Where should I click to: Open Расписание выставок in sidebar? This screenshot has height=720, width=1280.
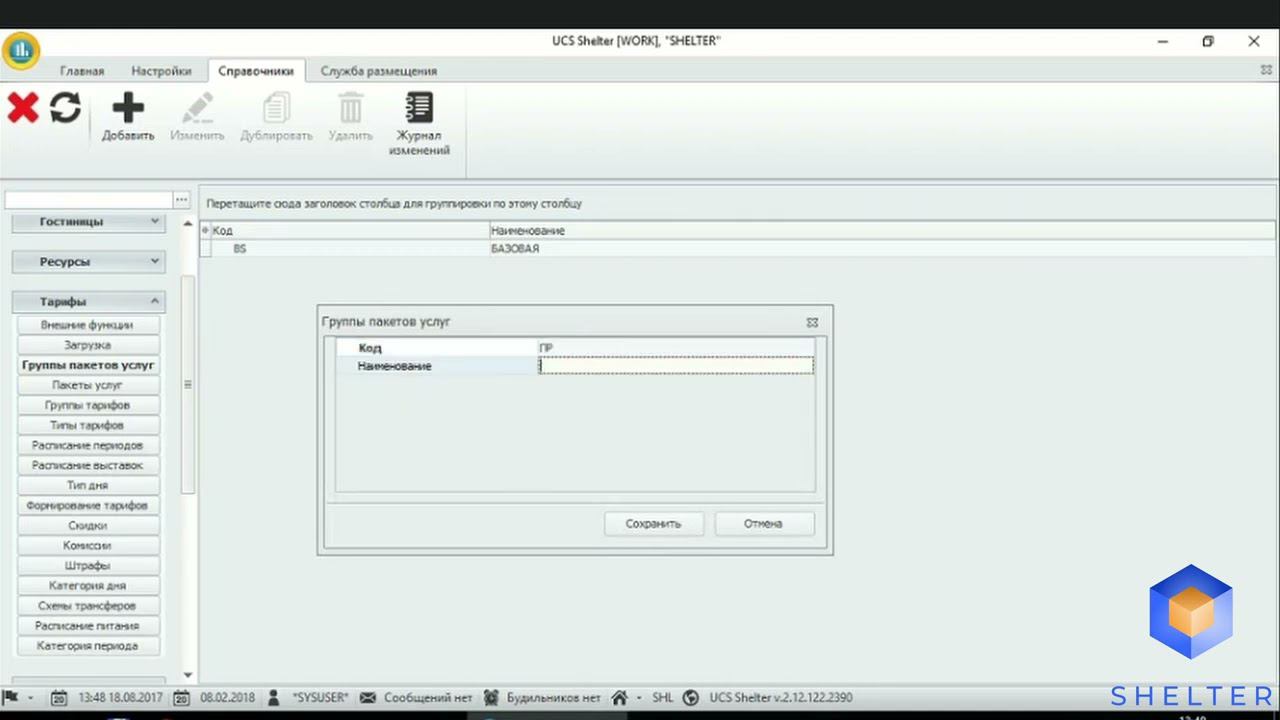(x=87, y=465)
